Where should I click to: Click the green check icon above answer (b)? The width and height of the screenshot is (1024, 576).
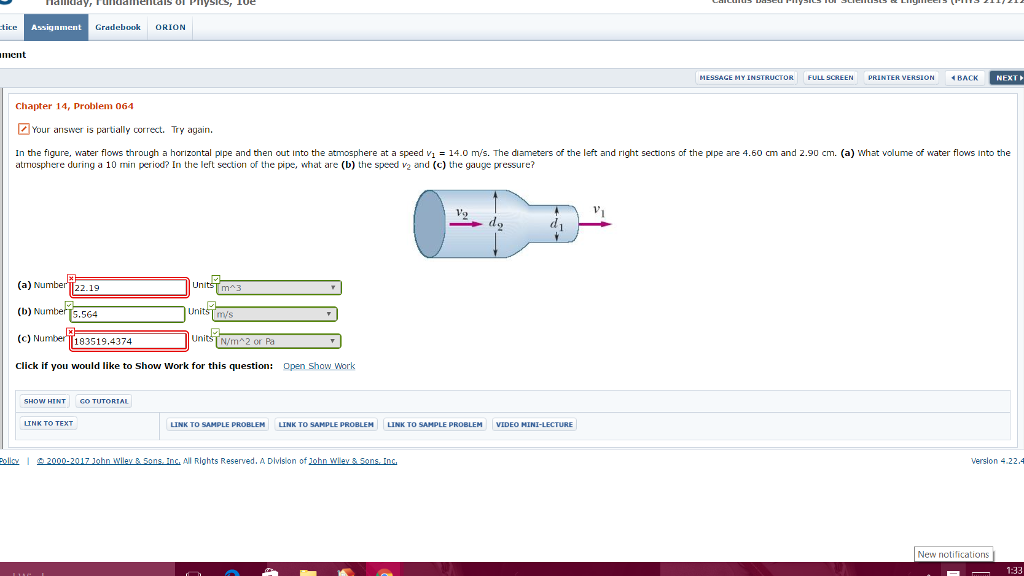[69, 305]
